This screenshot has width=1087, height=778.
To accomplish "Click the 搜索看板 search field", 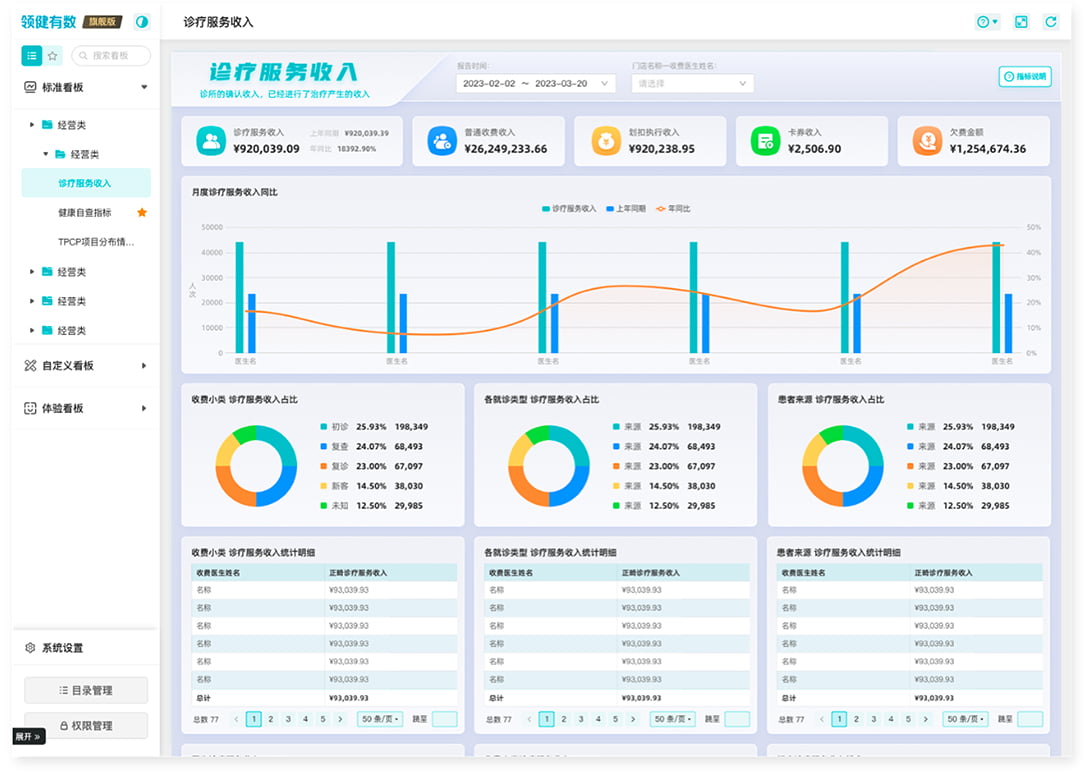I will (111, 56).
